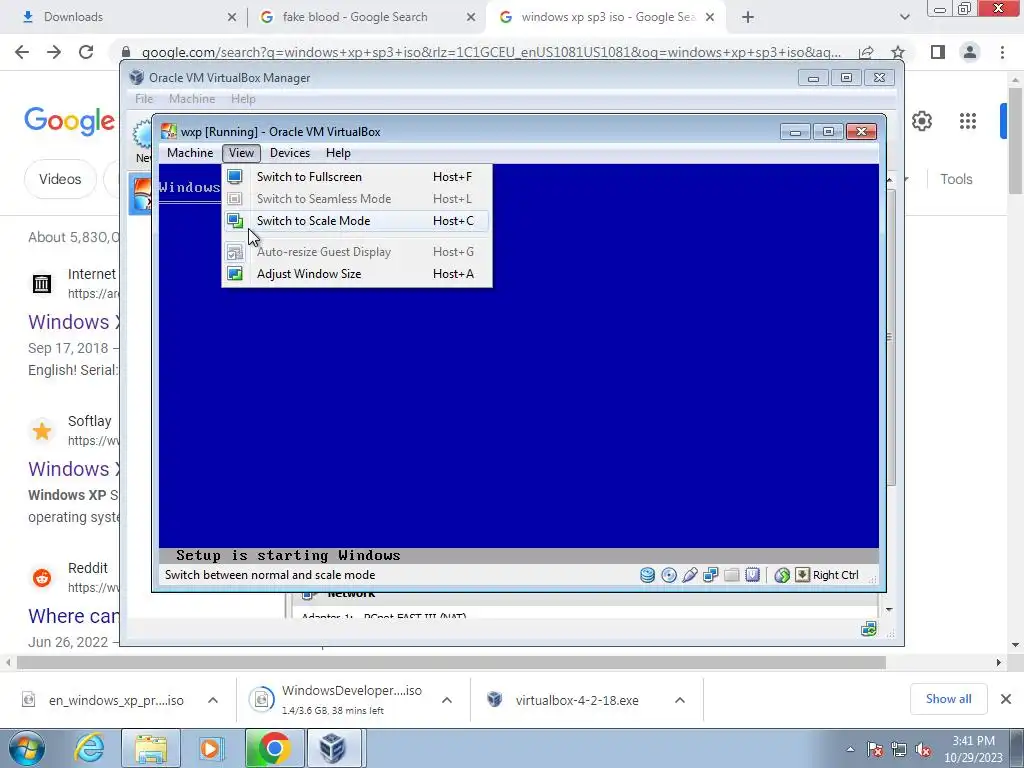Open the Help menu of wxp VM window
The image size is (1024, 768).
338,153
